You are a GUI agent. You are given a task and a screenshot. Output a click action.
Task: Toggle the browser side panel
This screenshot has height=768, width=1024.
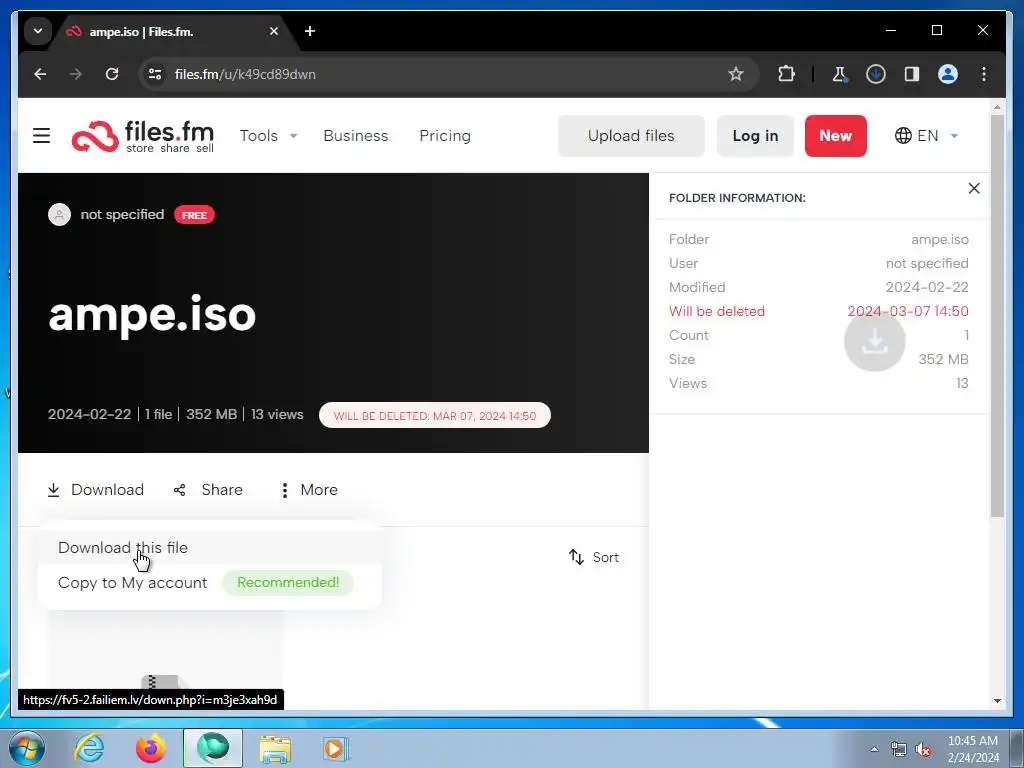coord(912,74)
